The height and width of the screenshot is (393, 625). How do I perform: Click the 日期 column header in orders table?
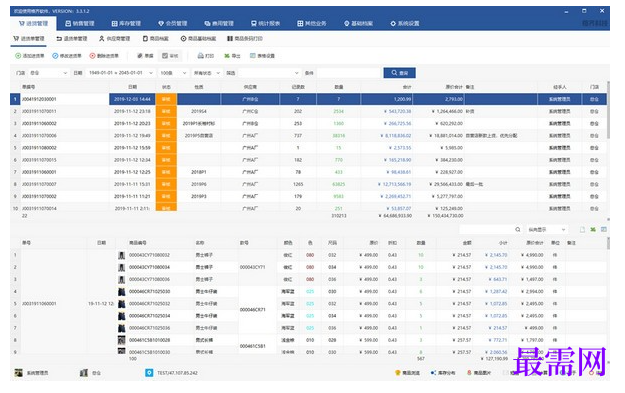pyautogui.click(x=132, y=87)
